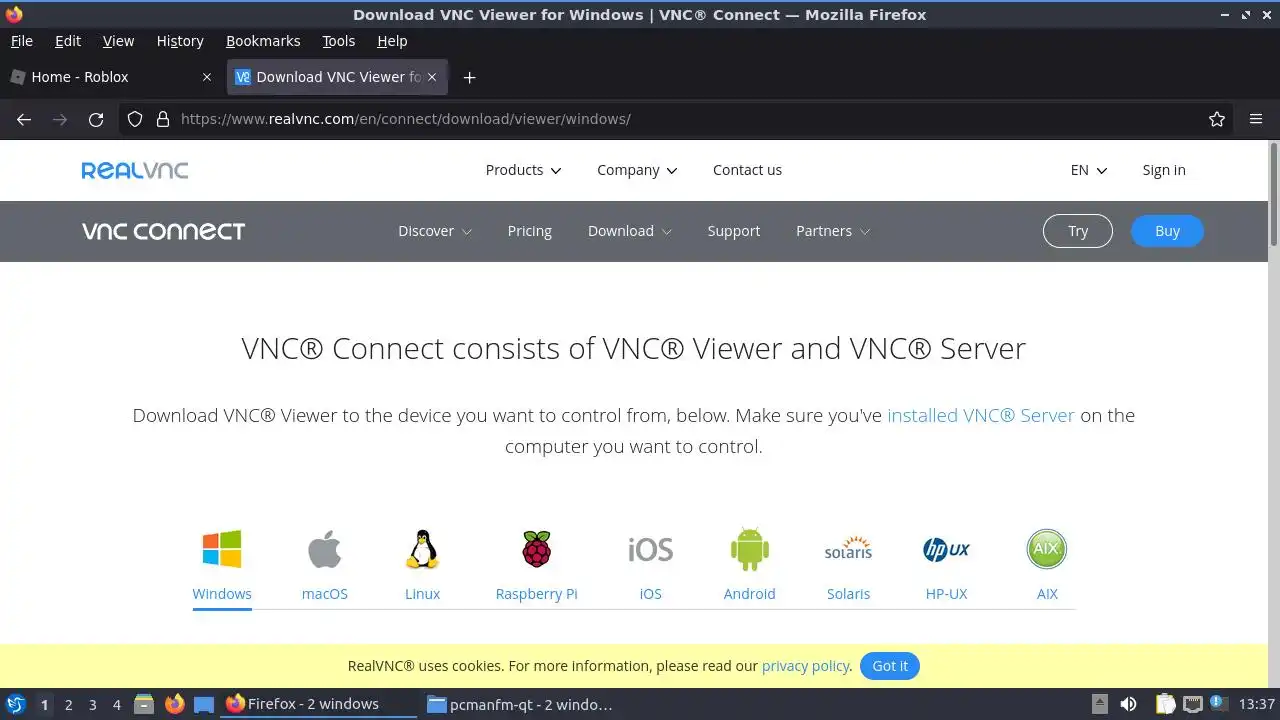Image resolution: width=1280 pixels, height=720 pixels.
Task: Select the Raspberry Pi logo icon
Action: (537, 549)
